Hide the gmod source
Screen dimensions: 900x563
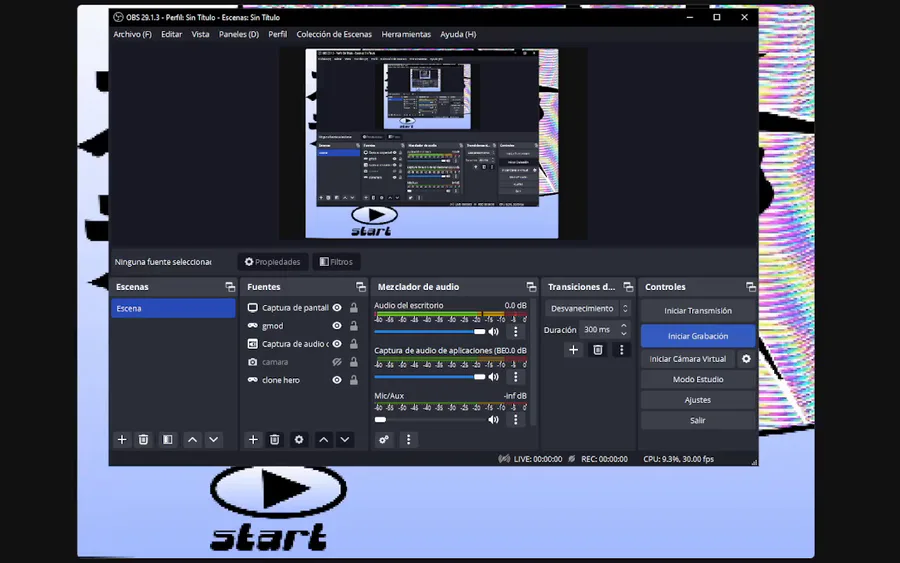[x=337, y=326]
